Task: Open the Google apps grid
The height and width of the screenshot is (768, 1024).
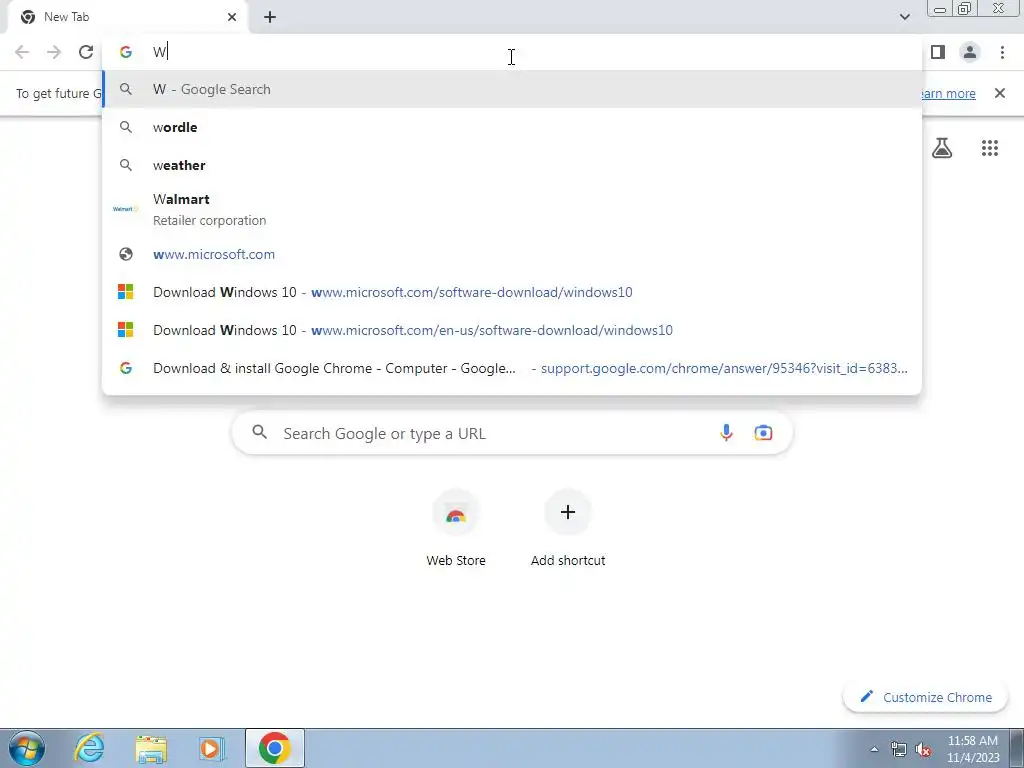Action: point(989,148)
